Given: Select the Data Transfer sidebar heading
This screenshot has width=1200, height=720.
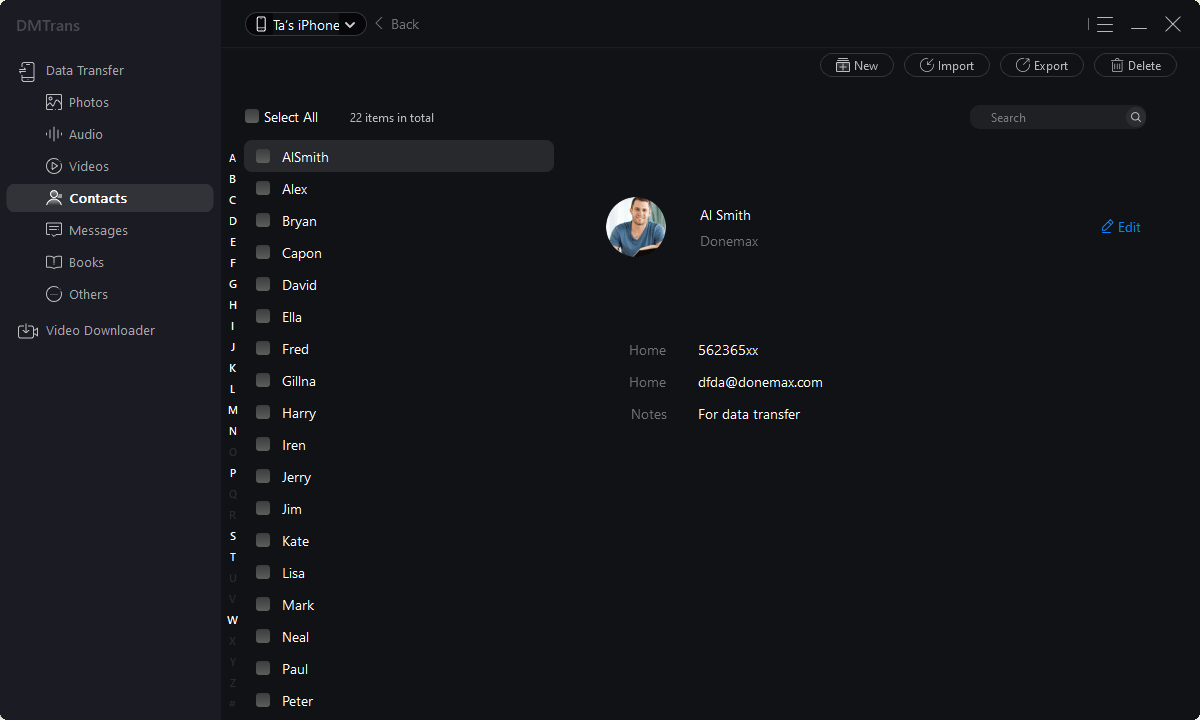Looking at the screenshot, I should point(84,71).
